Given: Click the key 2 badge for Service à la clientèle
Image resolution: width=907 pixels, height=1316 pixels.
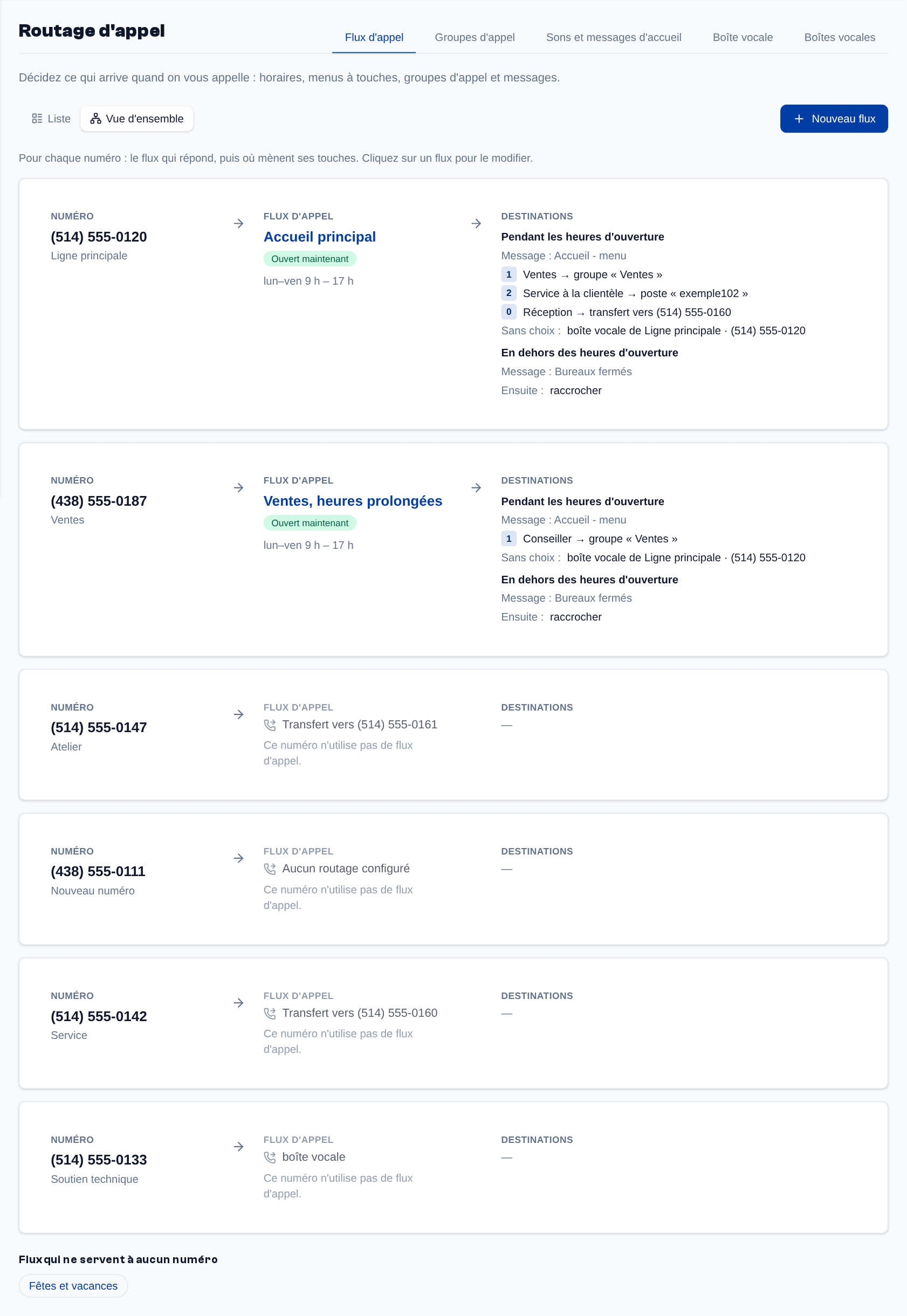Looking at the screenshot, I should coord(509,293).
